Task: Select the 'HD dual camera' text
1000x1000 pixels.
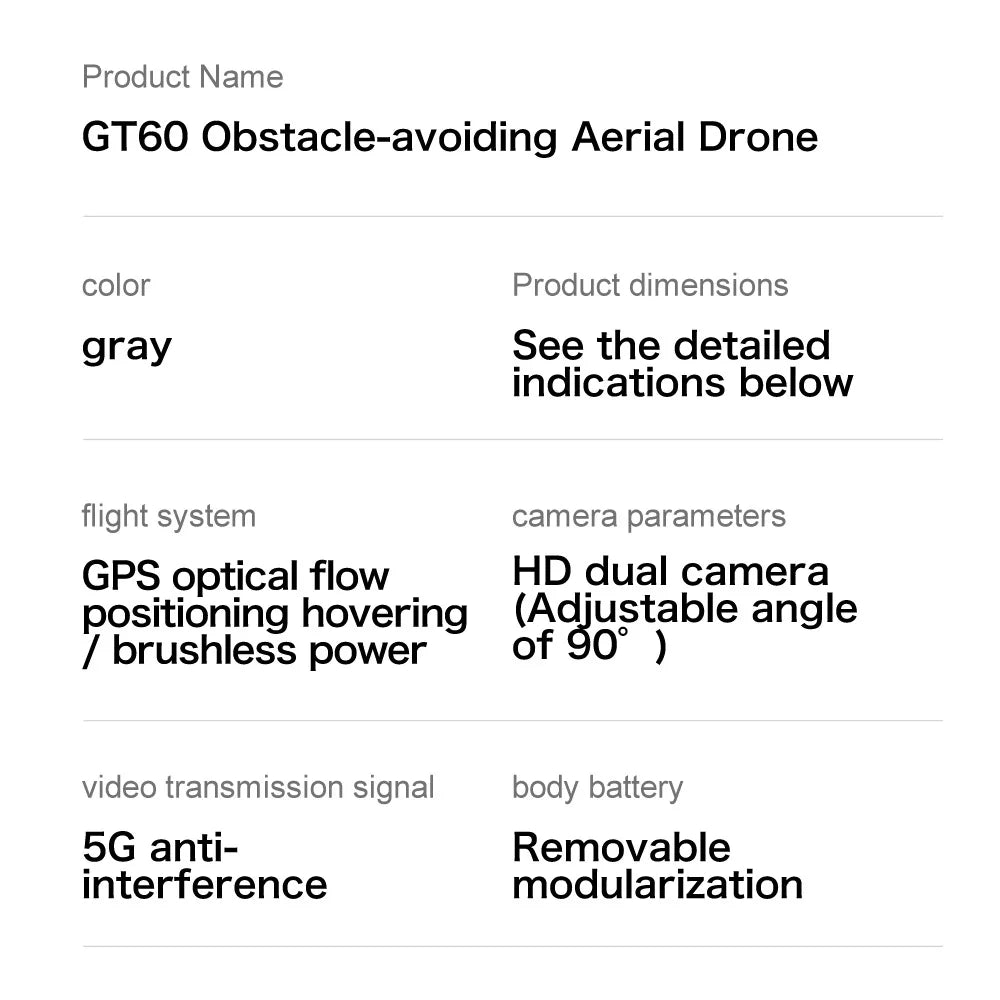Action: pyautogui.click(x=670, y=571)
